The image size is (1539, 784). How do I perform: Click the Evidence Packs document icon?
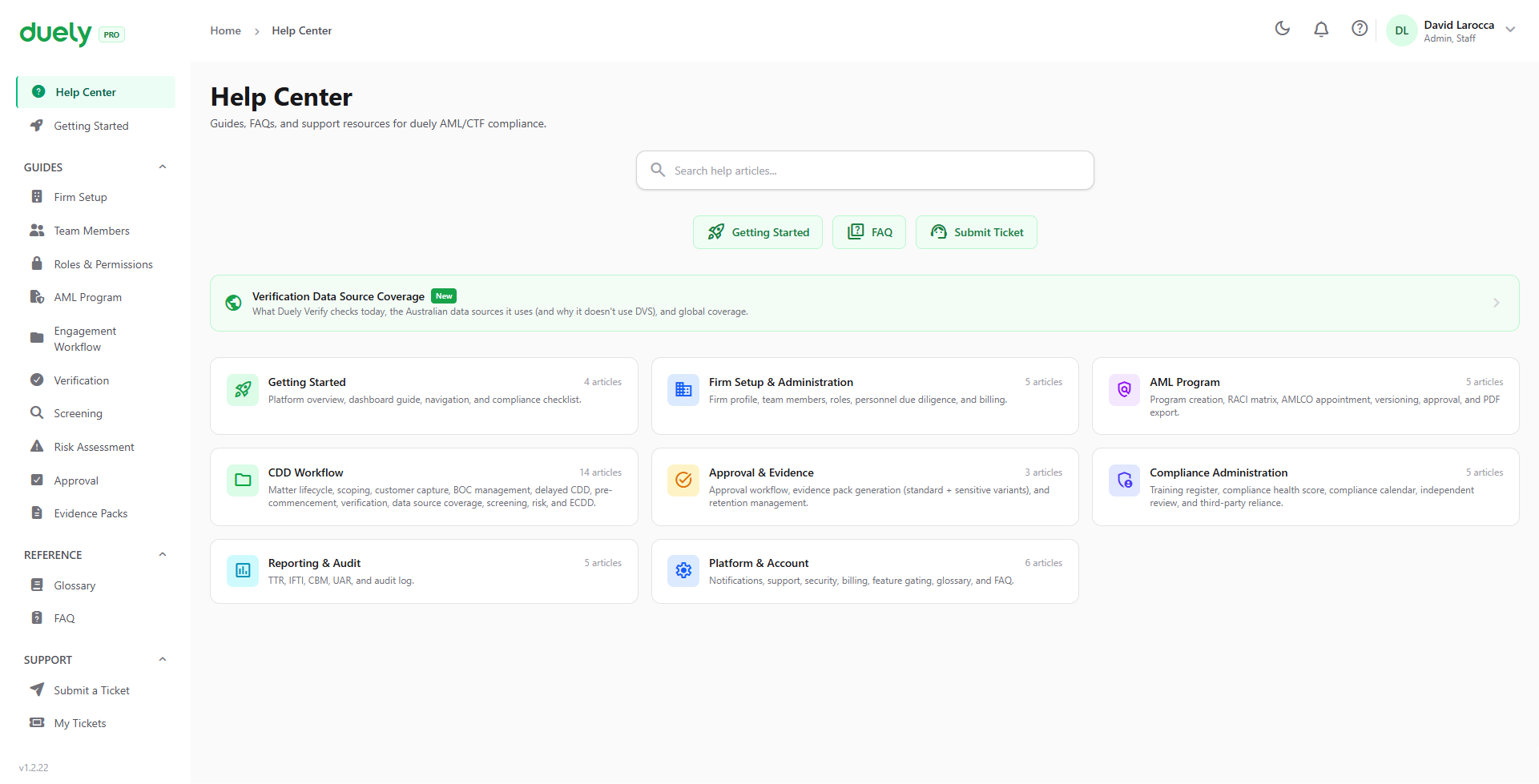coord(37,513)
